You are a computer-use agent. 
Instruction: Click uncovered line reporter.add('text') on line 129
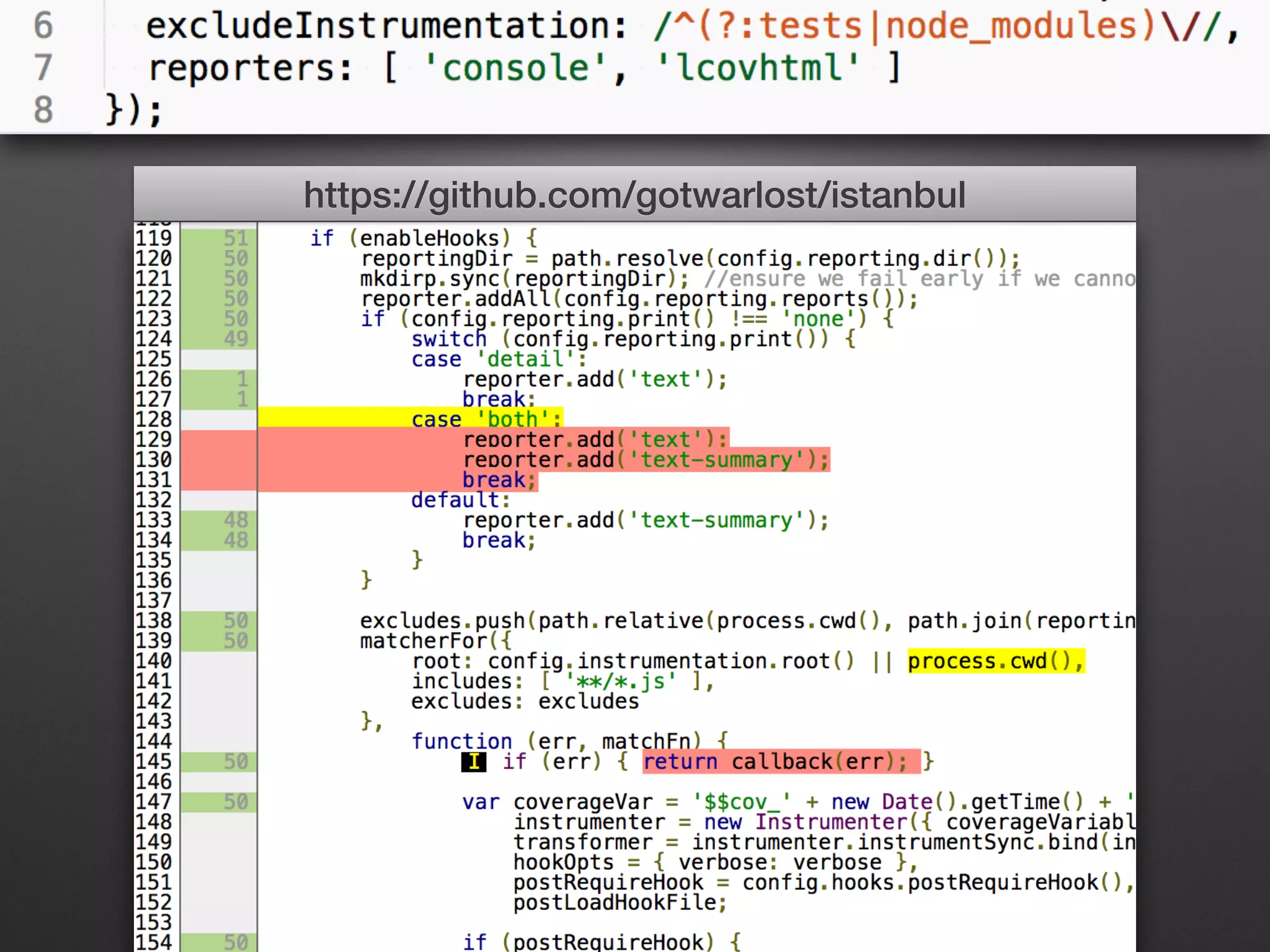(595, 439)
